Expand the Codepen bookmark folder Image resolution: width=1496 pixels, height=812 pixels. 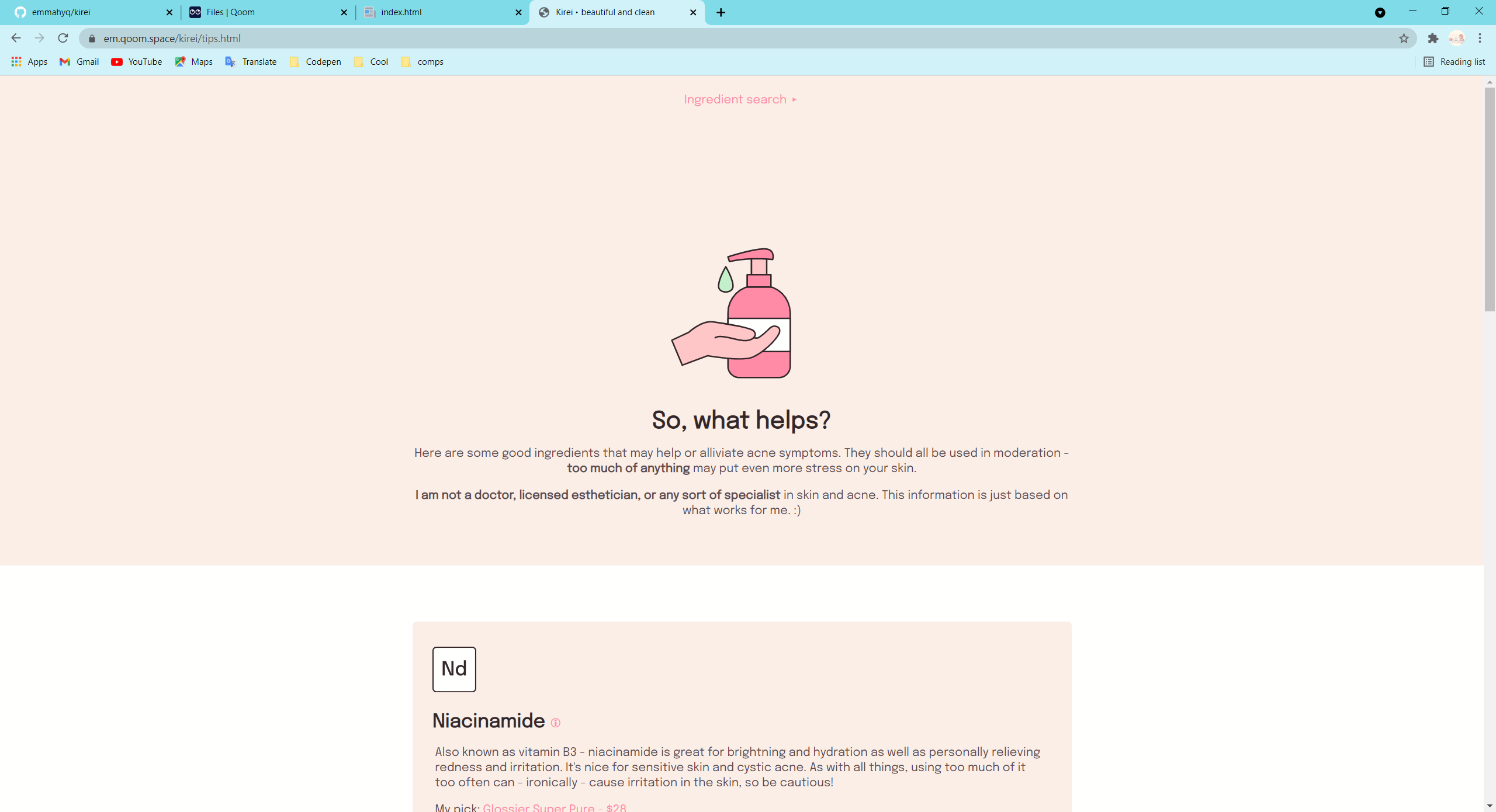(x=316, y=62)
